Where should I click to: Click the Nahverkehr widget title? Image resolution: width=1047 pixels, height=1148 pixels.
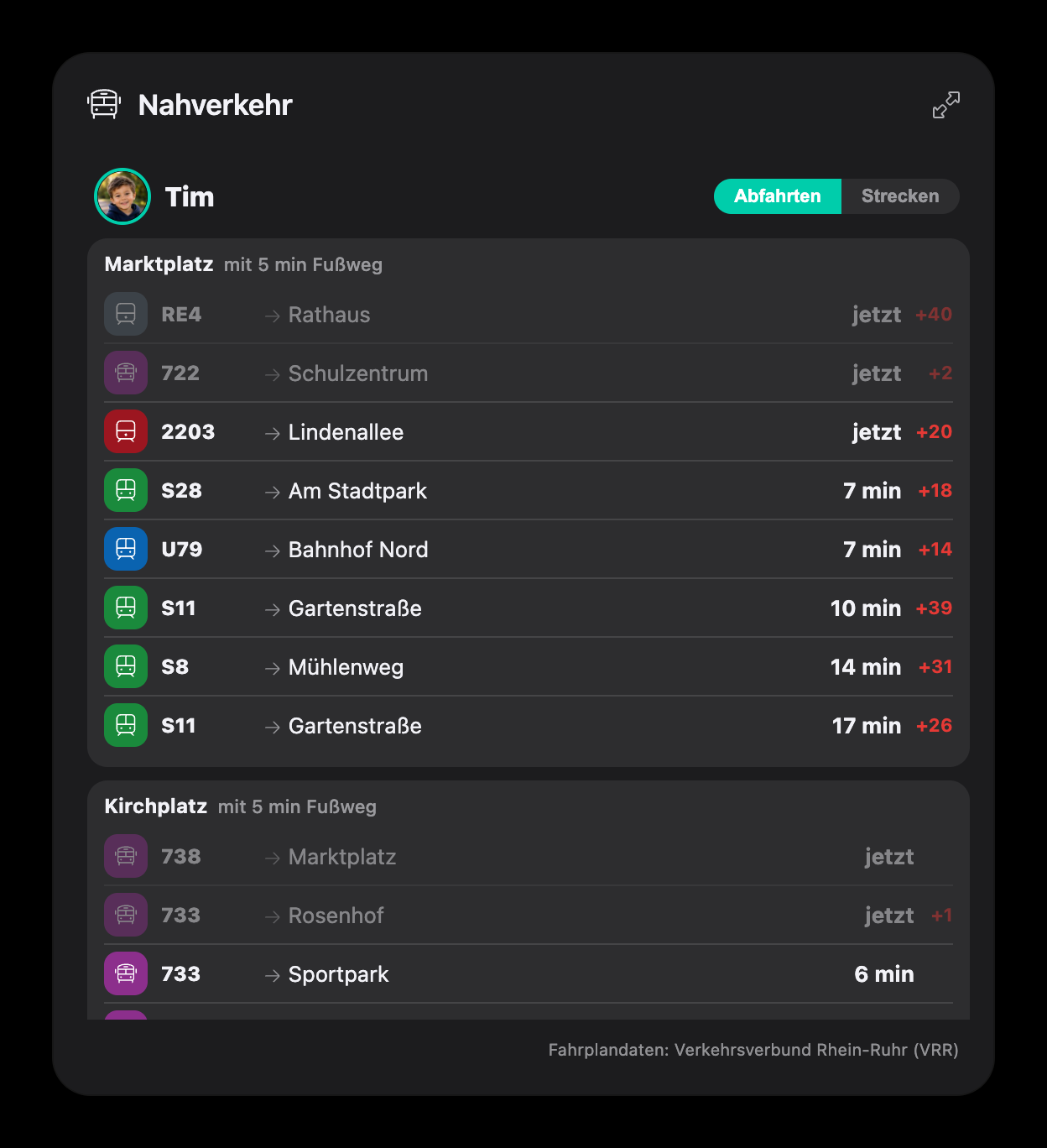pyautogui.click(x=216, y=105)
